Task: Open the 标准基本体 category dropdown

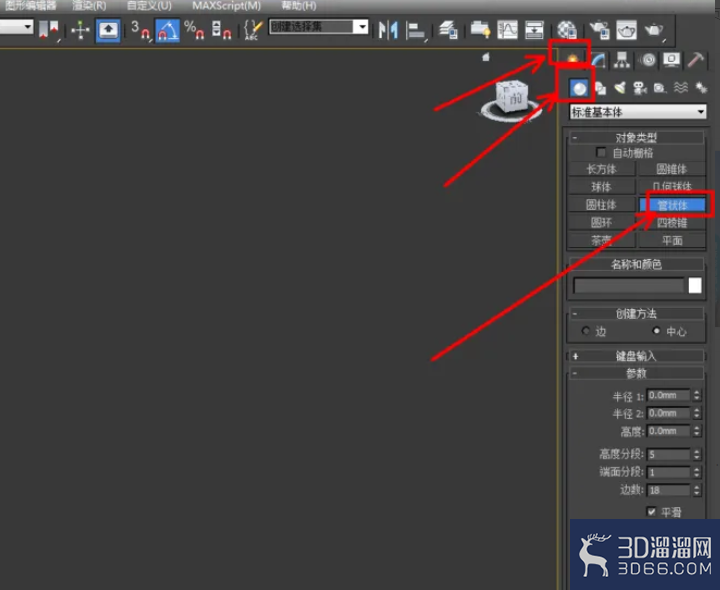Action: (637, 112)
